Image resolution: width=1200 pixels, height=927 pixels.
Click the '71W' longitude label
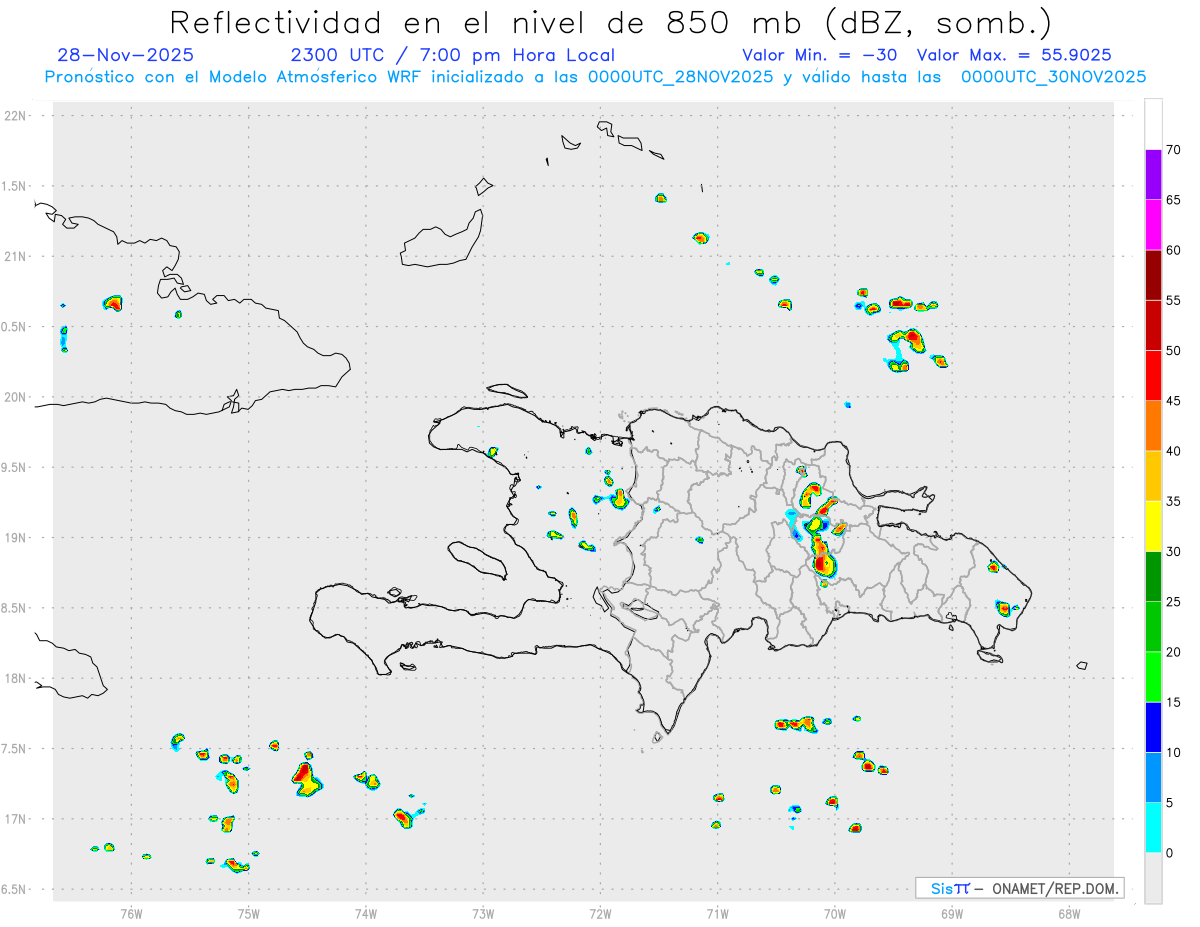coord(717,913)
